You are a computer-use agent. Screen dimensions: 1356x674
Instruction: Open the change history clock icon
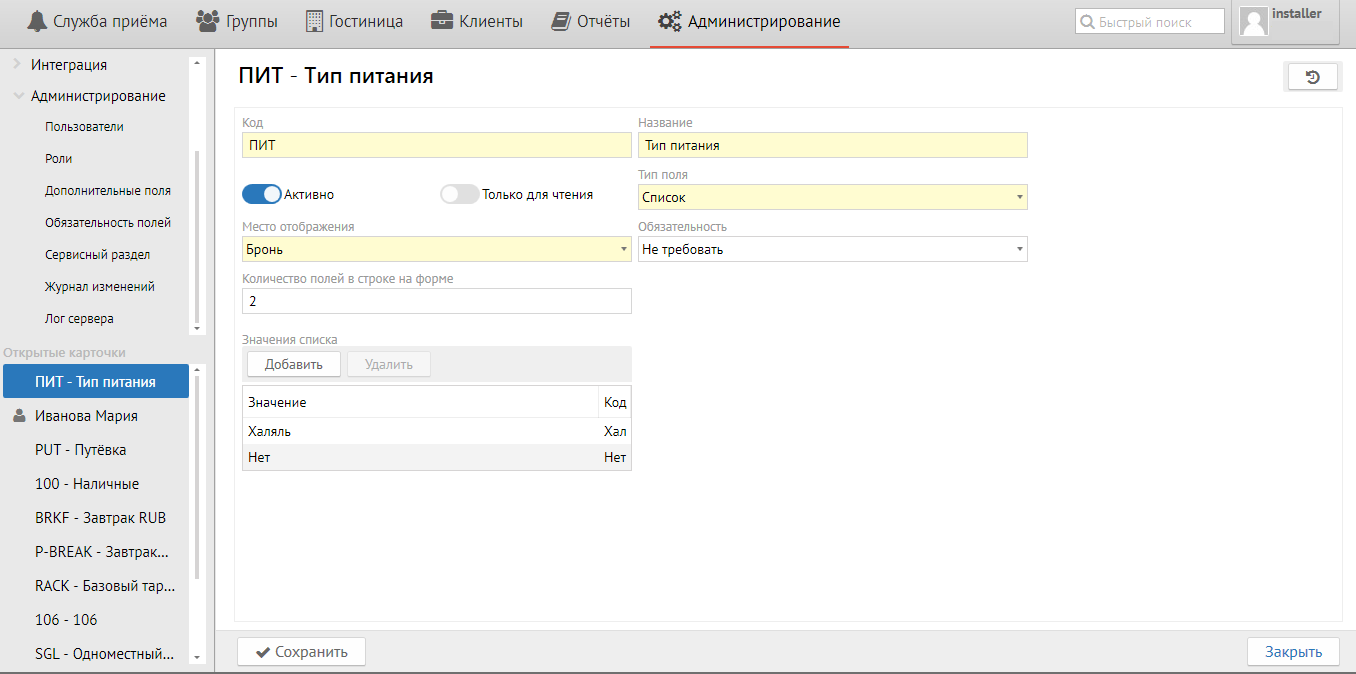point(1312,77)
